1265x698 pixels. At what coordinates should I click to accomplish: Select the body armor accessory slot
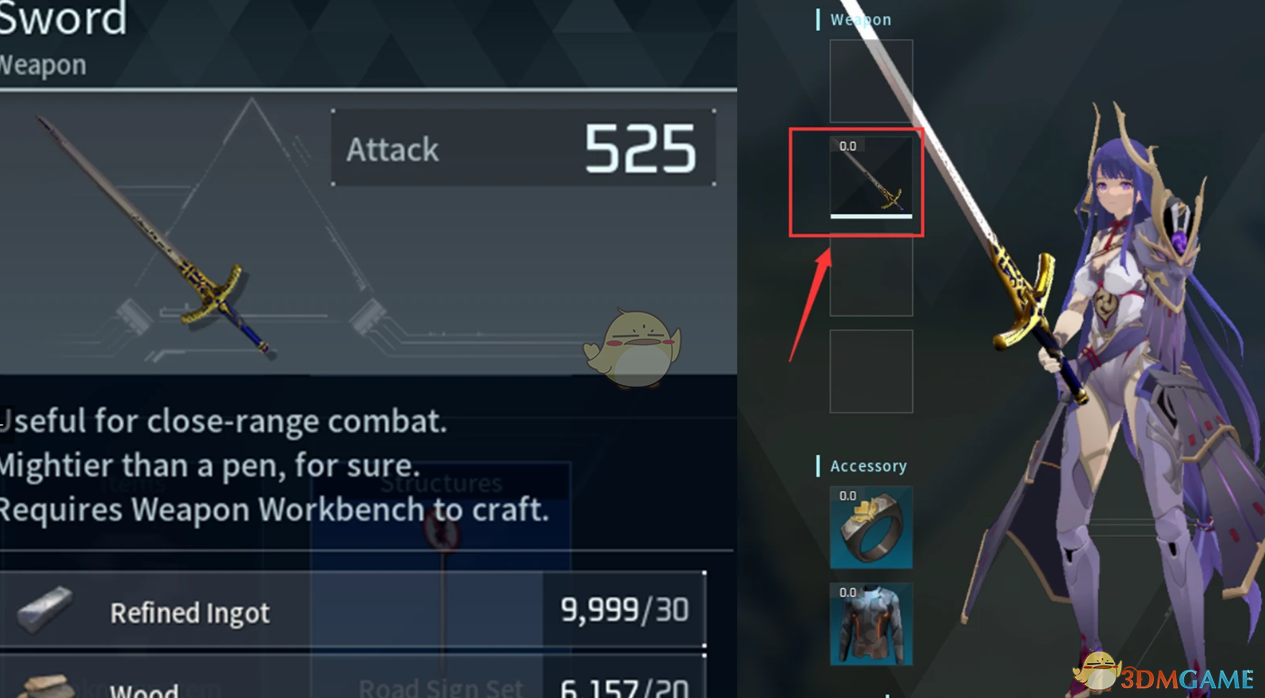coord(871,624)
